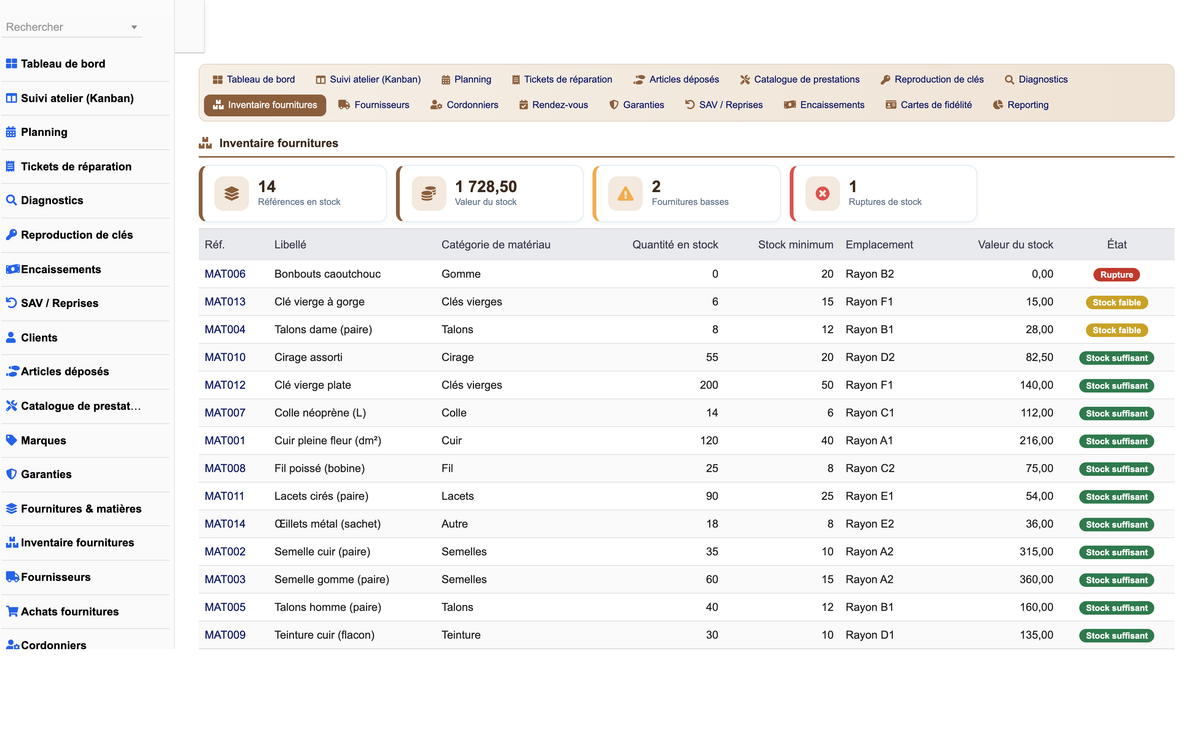Click Stock suffisant badge for Cirage assorti
This screenshot has width=1200, height=743.
pyautogui.click(x=1117, y=358)
